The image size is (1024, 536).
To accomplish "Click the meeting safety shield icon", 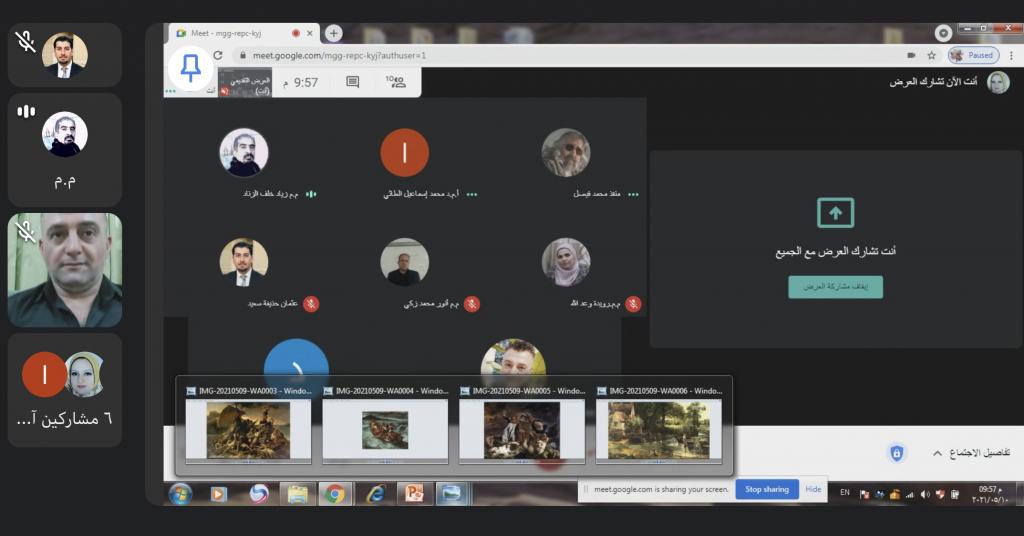I will 897,454.
